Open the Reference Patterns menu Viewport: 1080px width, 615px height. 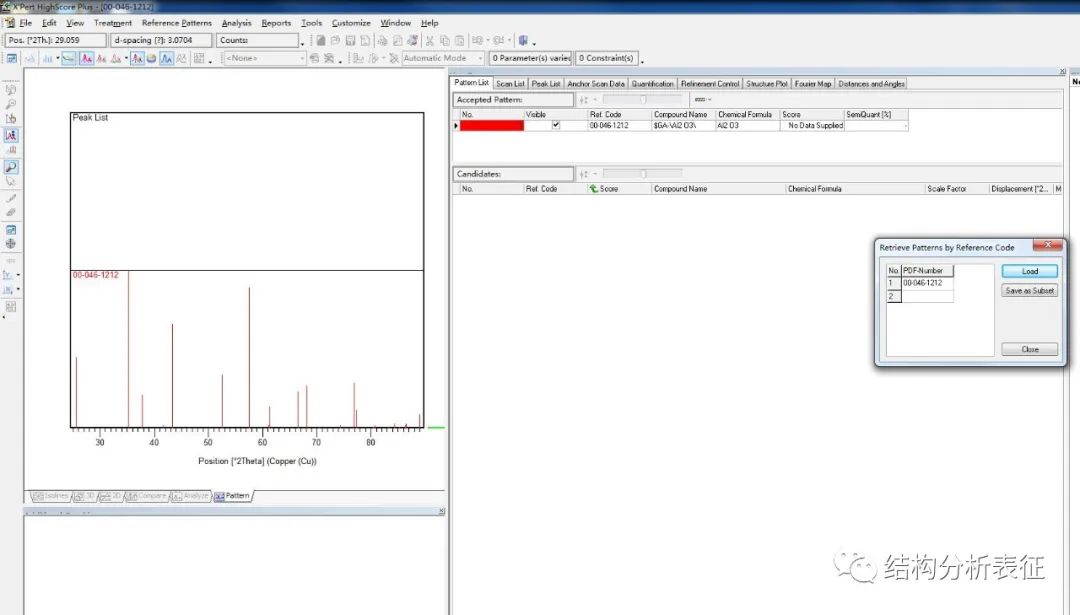177,23
